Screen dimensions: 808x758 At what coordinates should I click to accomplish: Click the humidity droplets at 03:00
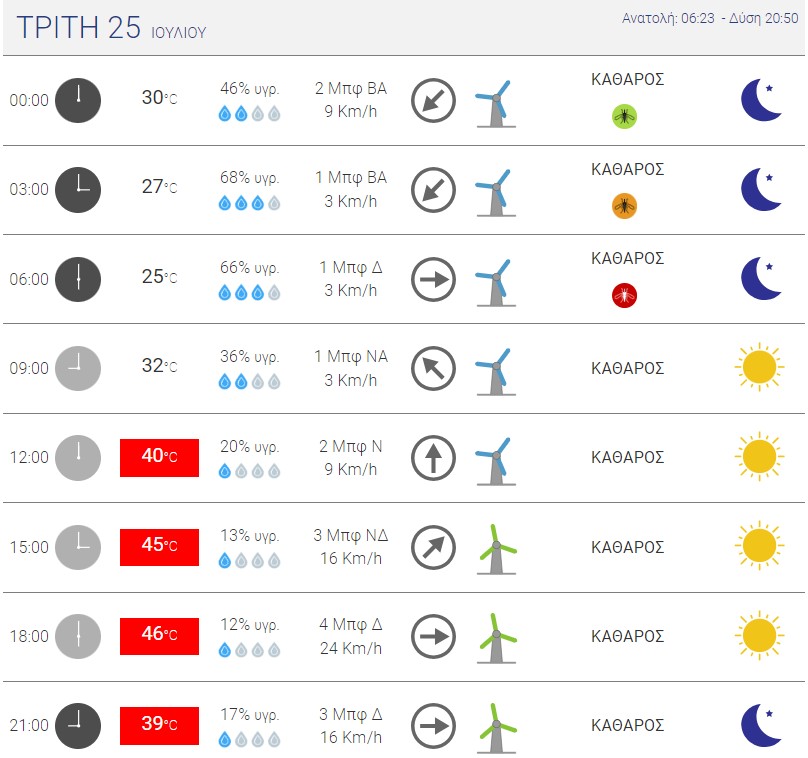[x=249, y=204]
